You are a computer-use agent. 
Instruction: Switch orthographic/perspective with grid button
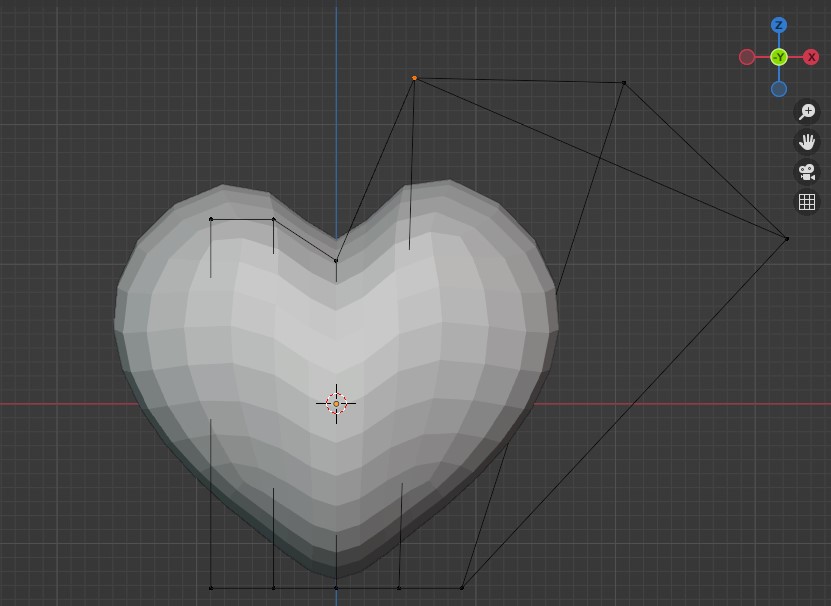(807, 202)
